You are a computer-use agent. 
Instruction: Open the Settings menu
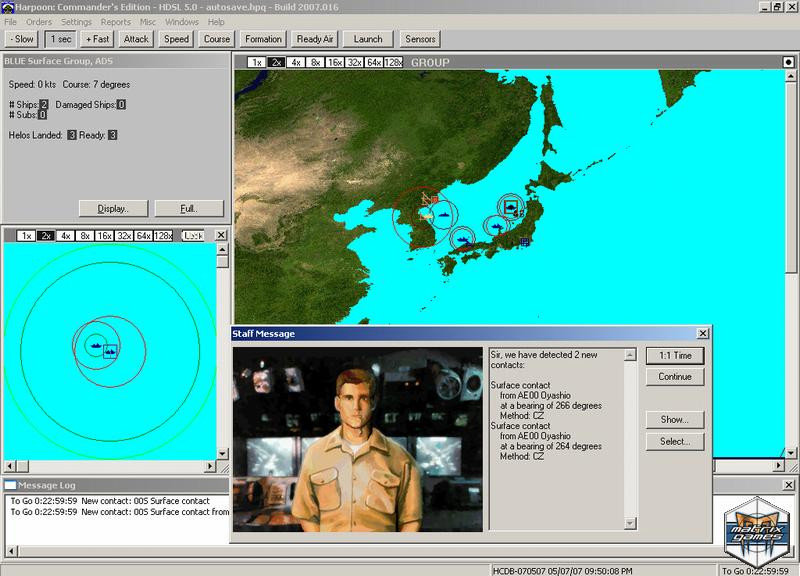(x=77, y=22)
